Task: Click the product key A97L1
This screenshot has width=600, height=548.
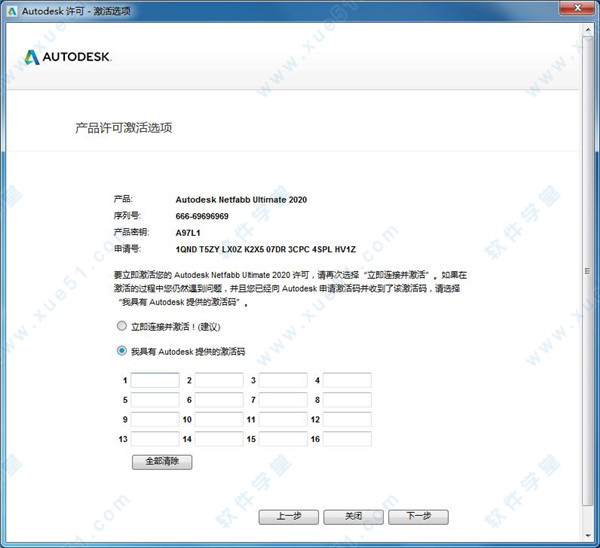Action: pos(188,233)
